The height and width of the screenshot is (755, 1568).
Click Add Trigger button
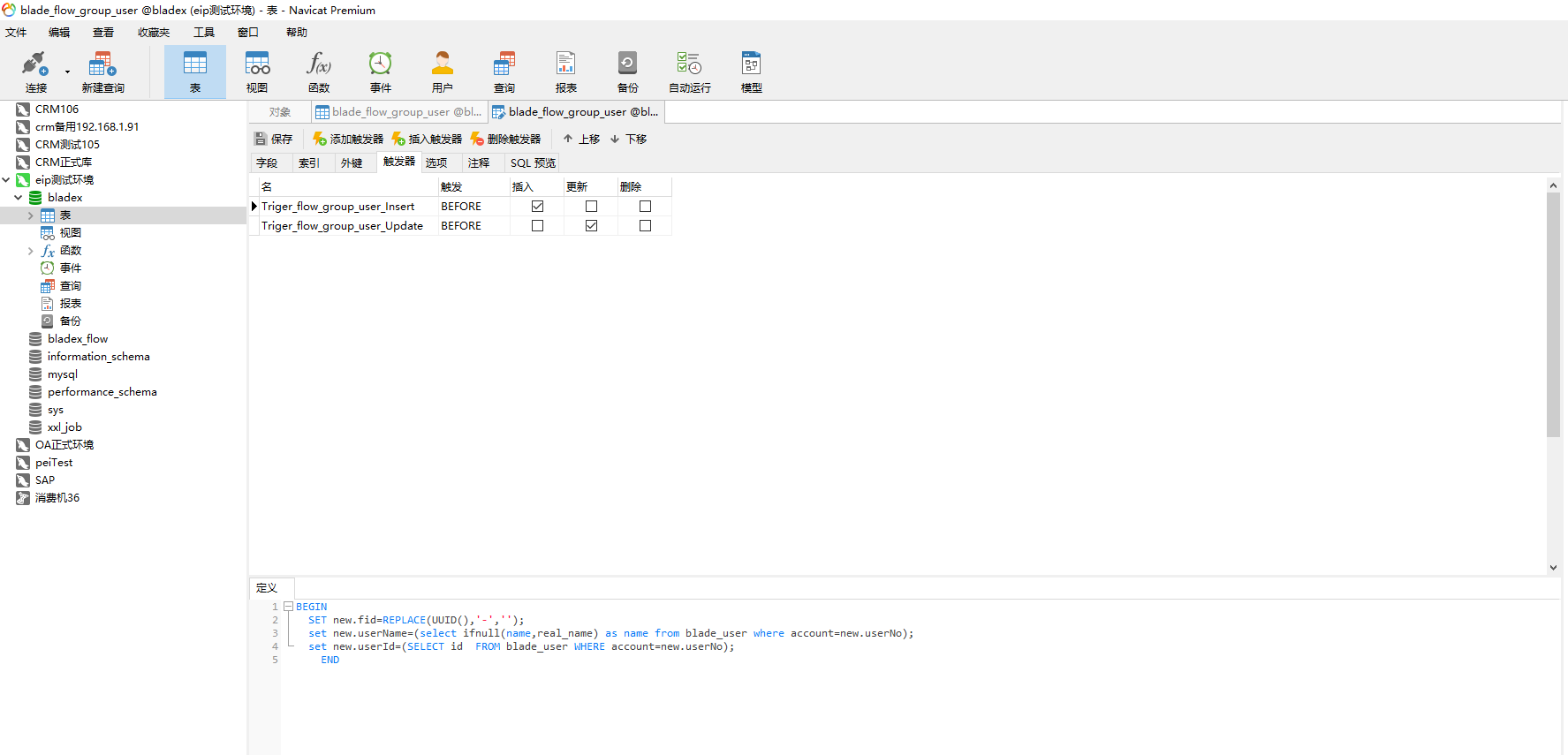click(348, 139)
